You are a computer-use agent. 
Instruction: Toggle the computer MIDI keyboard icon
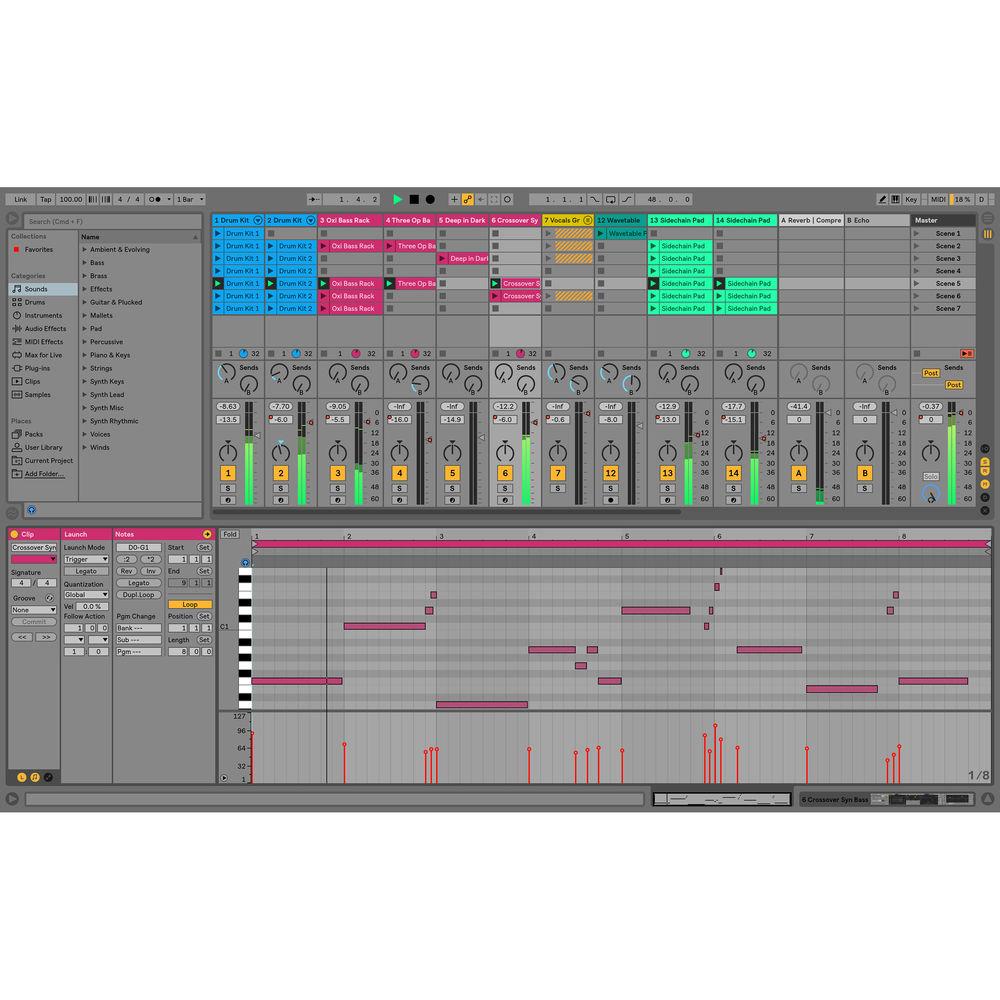pyautogui.click(x=897, y=200)
